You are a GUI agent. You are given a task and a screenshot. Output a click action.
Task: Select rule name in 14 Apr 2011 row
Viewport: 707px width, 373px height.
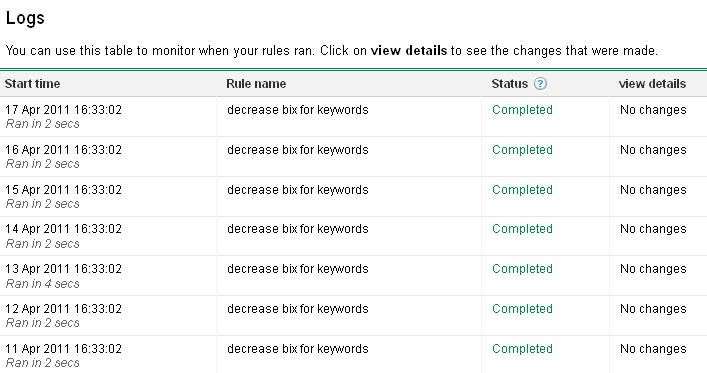point(298,229)
